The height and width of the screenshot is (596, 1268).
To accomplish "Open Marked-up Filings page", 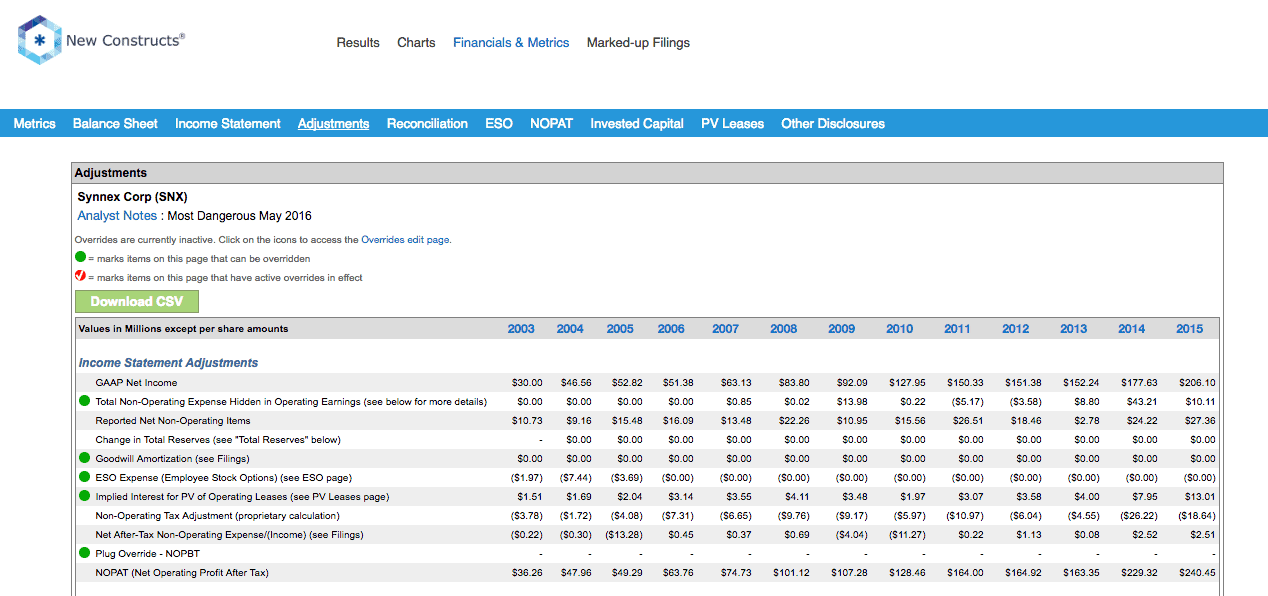I will pyautogui.click(x=638, y=43).
